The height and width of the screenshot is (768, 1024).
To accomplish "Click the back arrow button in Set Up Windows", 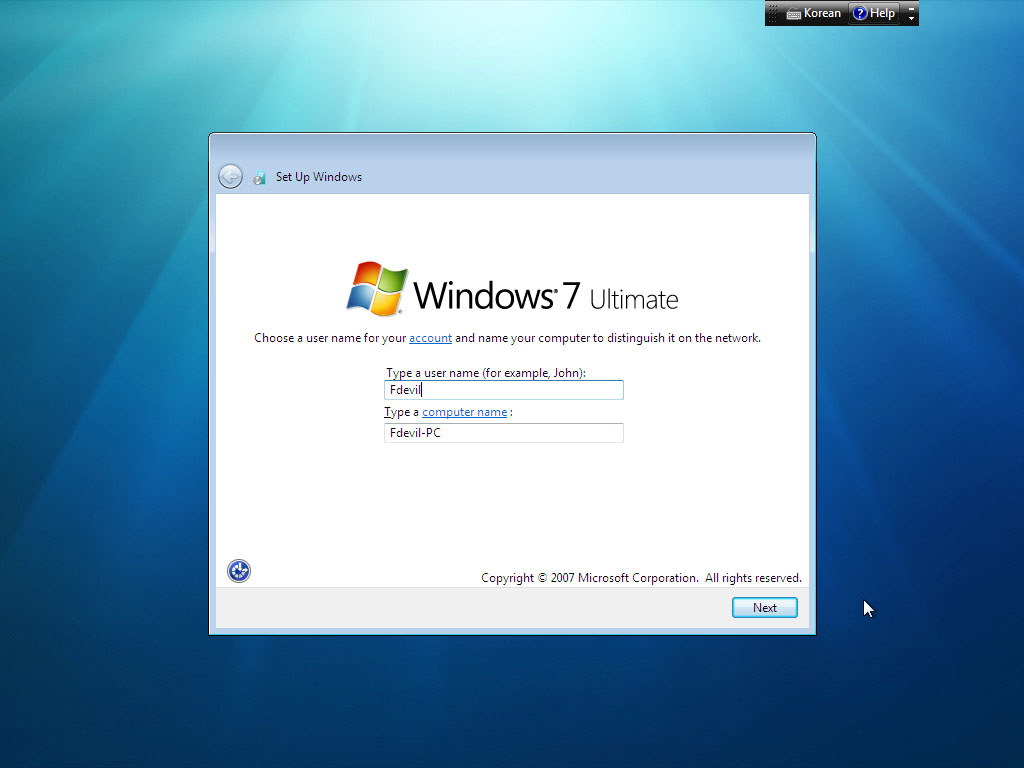I will point(231,176).
